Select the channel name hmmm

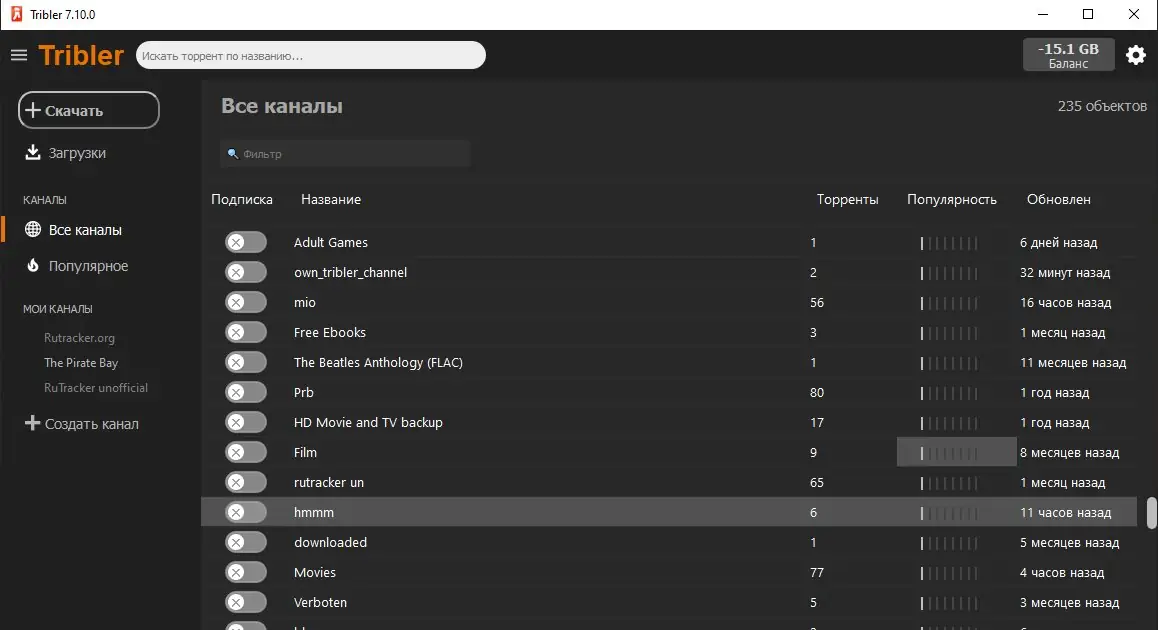(314, 513)
